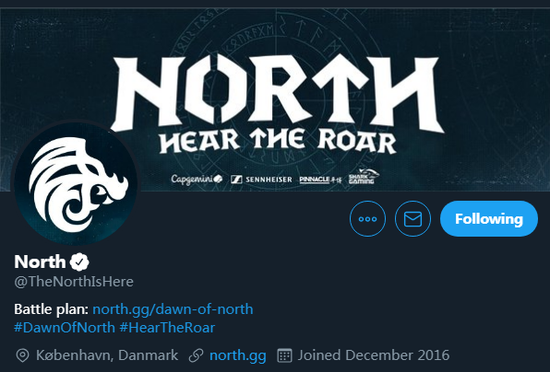This screenshot has width=550, height=372.
Task: Select the #HearTheRoar hashtag
Action: point(167,327)
